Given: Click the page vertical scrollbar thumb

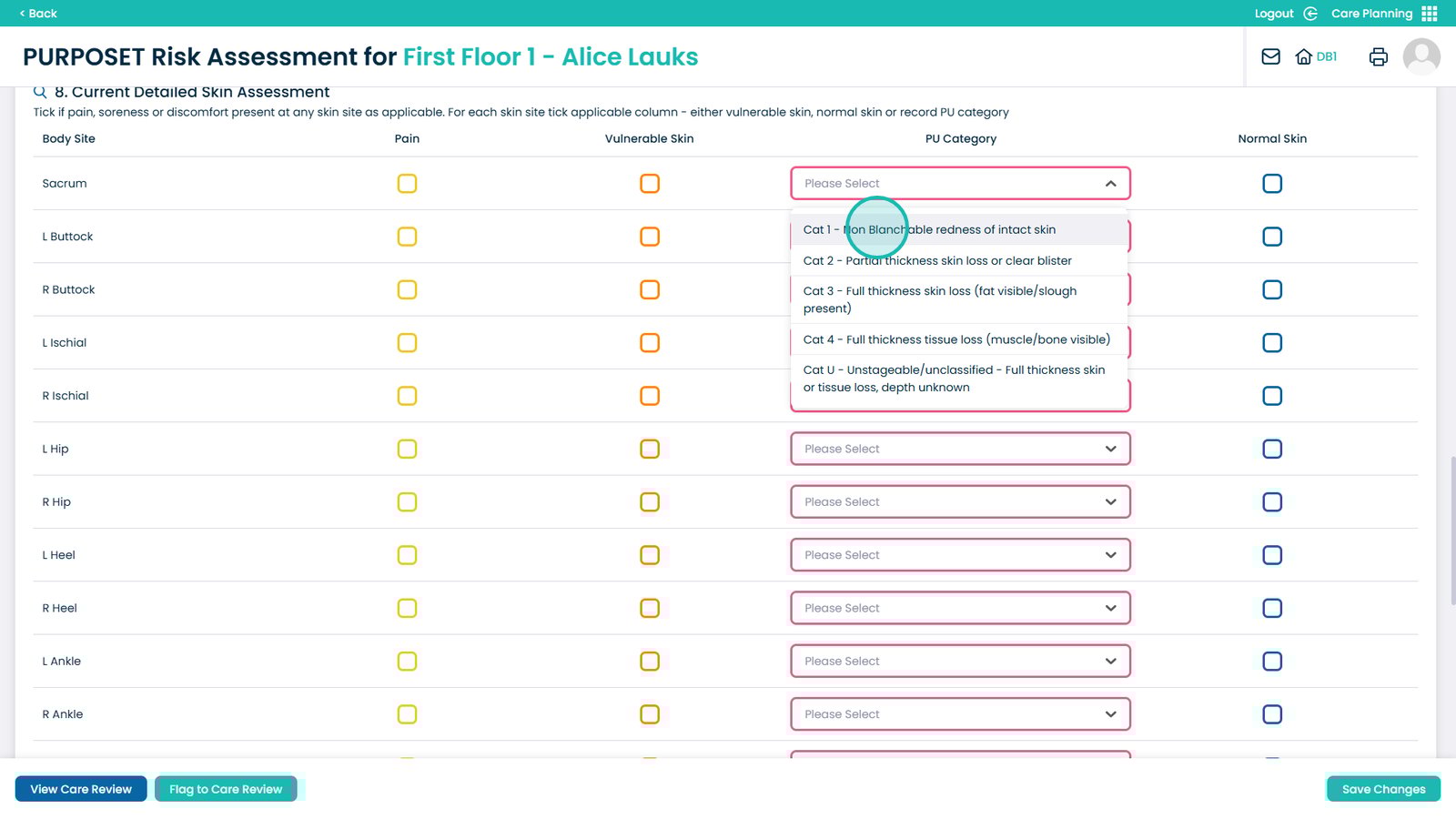Looking at the screenshot, I should click(1451, 532).
